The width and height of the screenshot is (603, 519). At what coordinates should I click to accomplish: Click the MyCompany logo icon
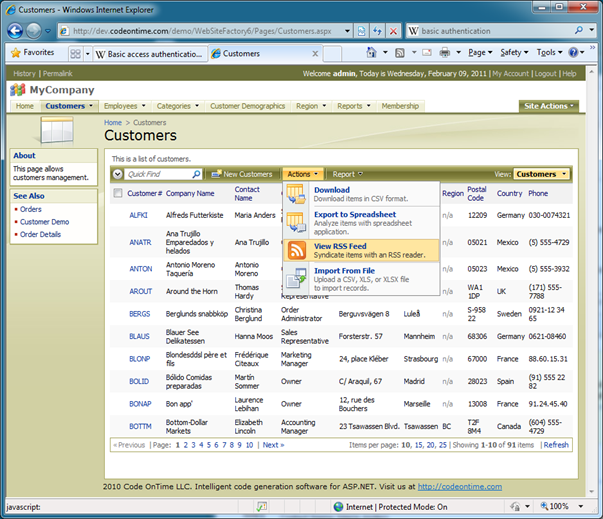(18, 90)
